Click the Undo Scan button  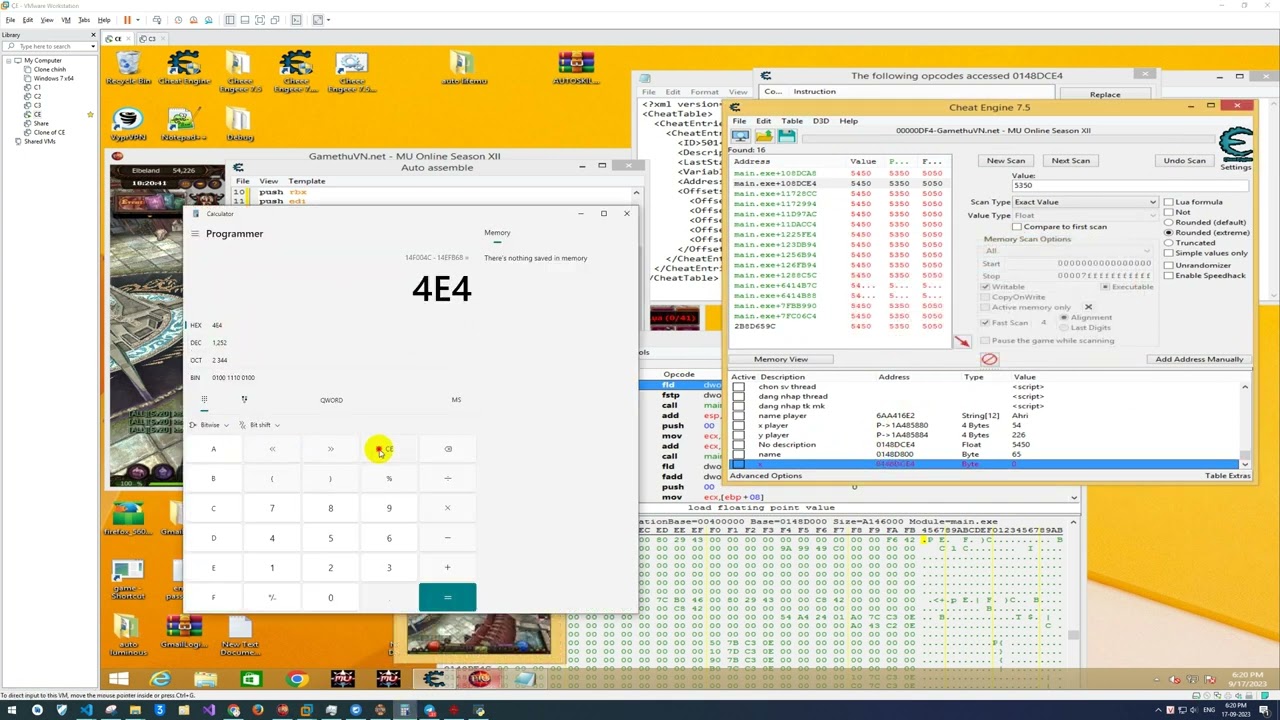(x=1184, y=161)
